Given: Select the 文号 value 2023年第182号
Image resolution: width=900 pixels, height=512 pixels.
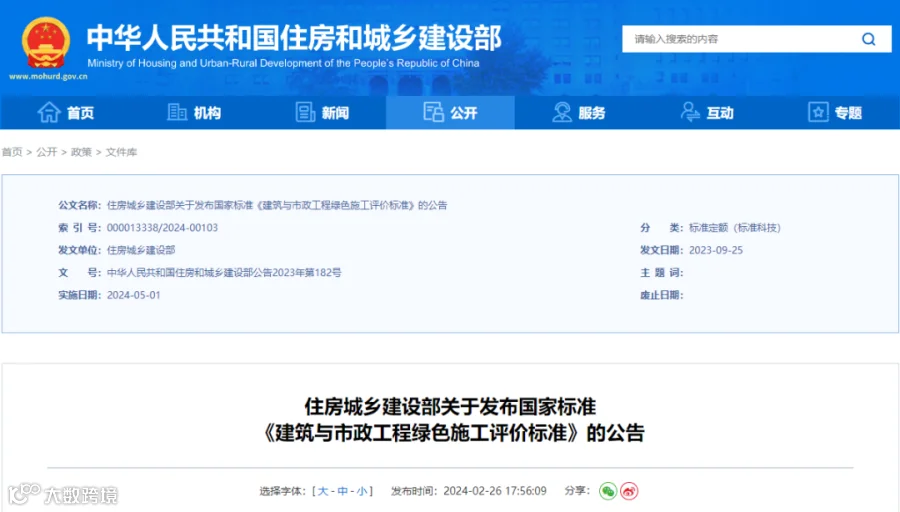Looking at the screenshot, I should coord(307,273).
